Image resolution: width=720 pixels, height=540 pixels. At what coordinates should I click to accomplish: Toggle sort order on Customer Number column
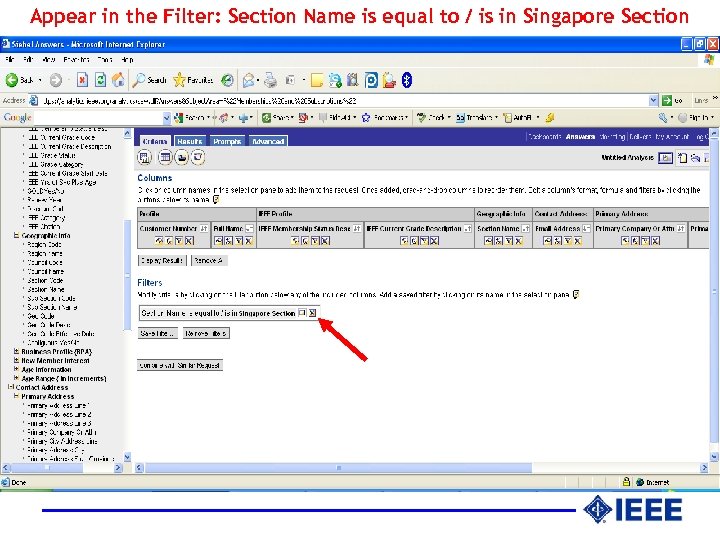pos(203,228)
